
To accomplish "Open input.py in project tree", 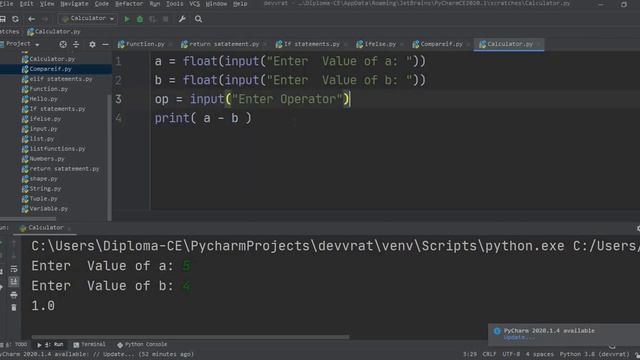I will [43, 129].
